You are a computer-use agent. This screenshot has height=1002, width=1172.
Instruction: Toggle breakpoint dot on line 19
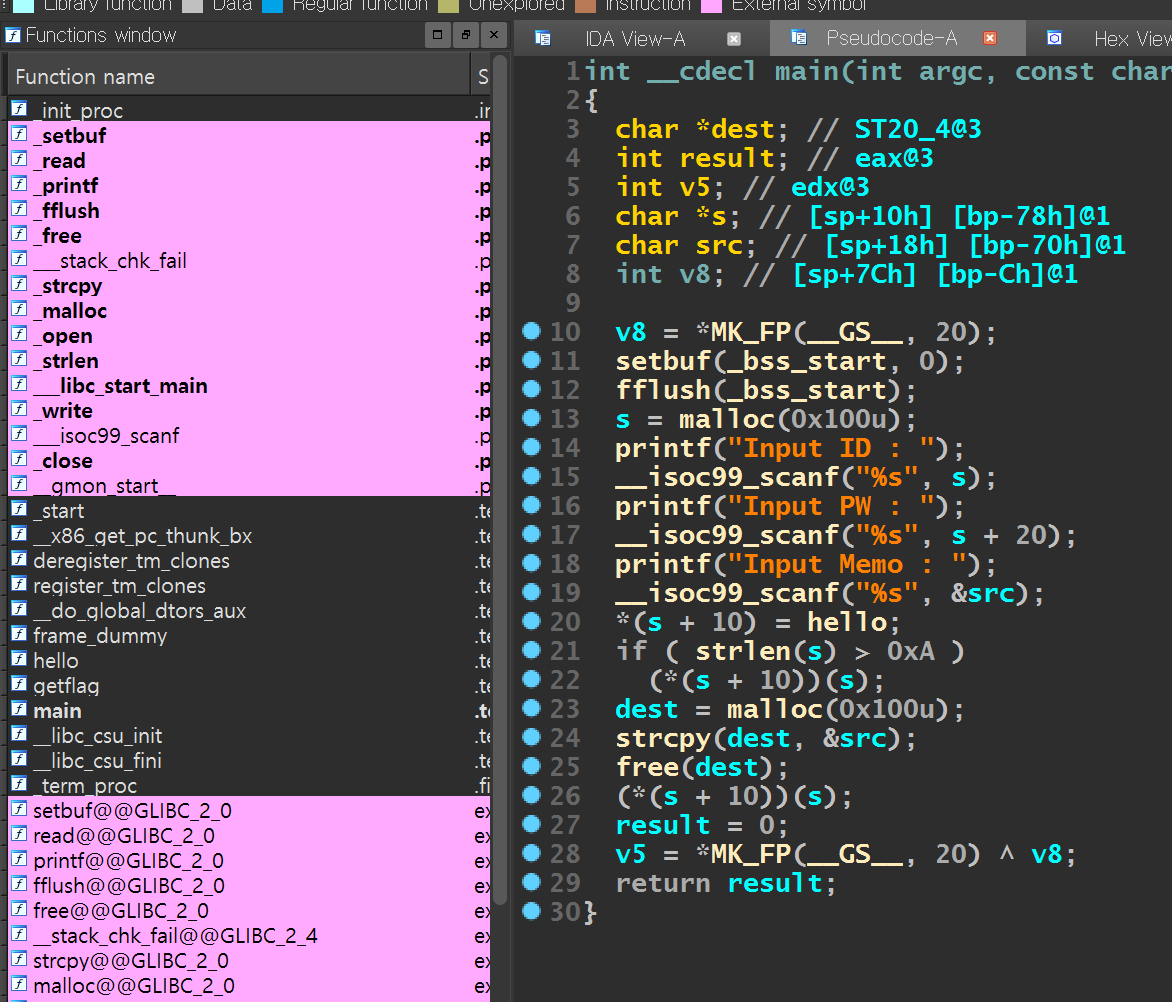531,592
